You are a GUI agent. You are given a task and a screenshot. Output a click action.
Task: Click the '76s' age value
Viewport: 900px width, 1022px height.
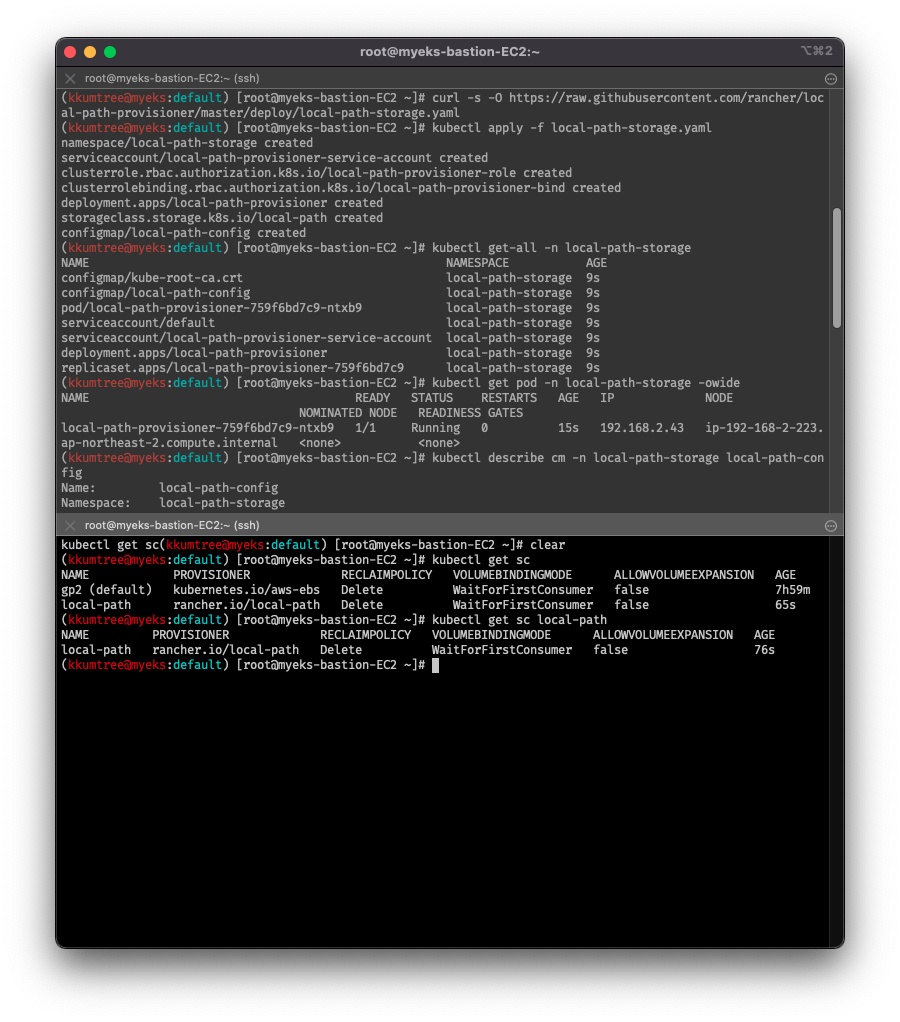coord(764,650)
